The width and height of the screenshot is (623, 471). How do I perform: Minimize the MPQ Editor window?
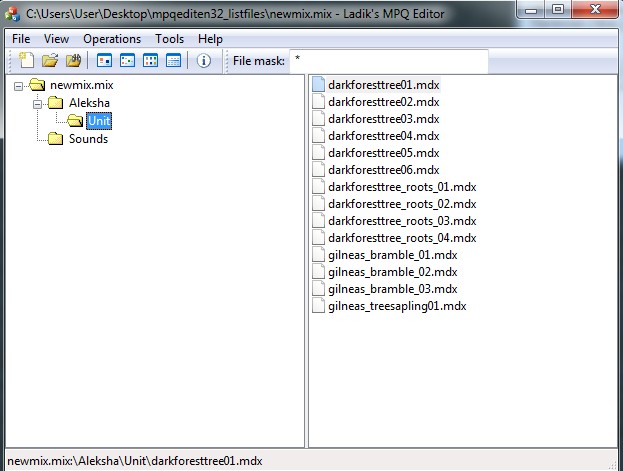tap(531, 10)
